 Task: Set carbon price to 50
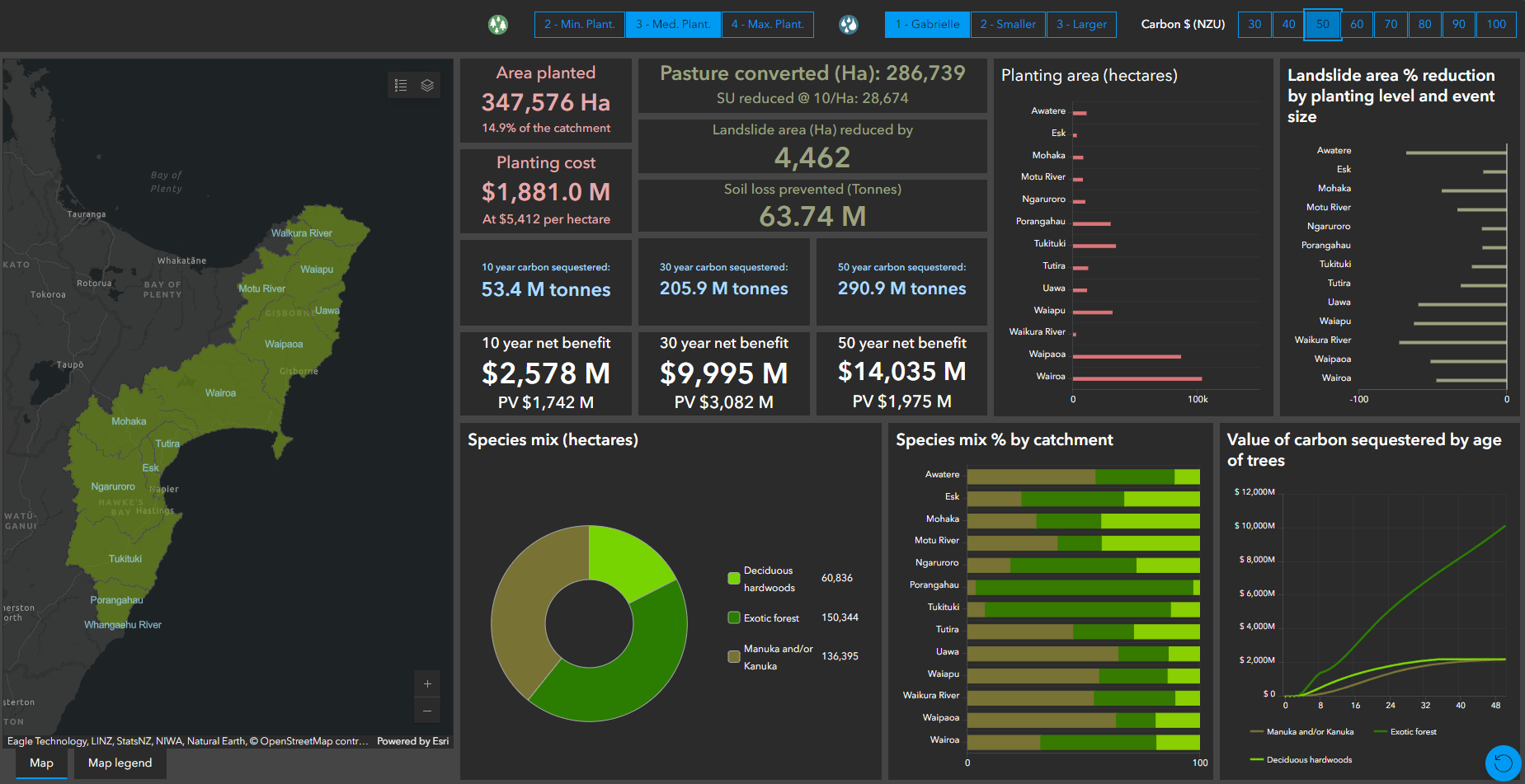pos(1323,25)
